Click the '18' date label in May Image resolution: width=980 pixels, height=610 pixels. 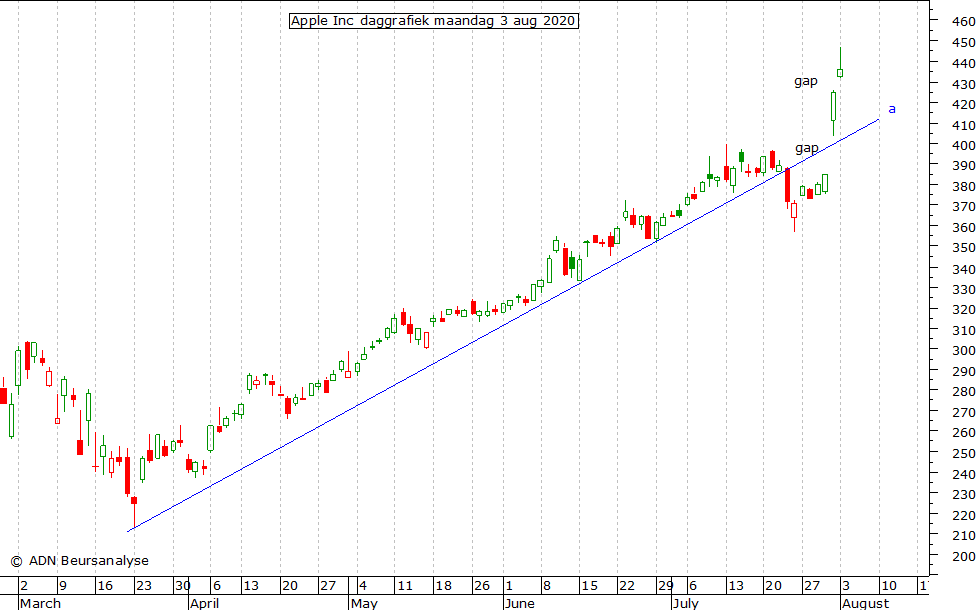pyautogui.click(x=444, y=586)
